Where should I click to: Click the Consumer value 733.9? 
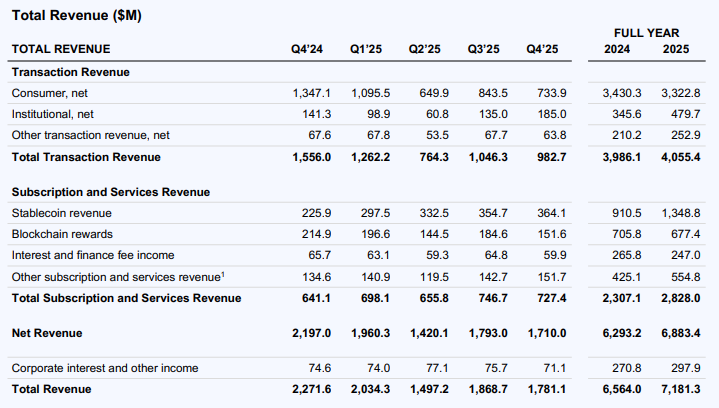pos(552,93)
